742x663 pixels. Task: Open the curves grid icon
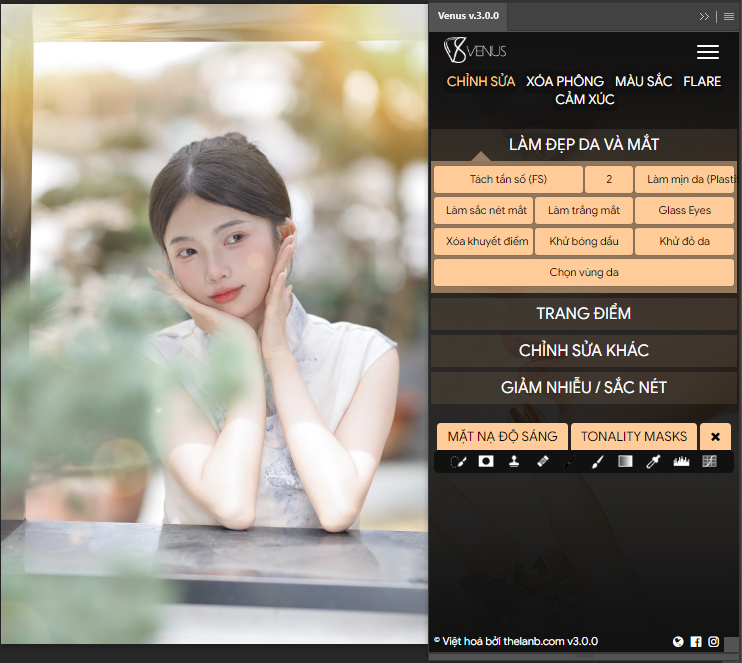709,462
